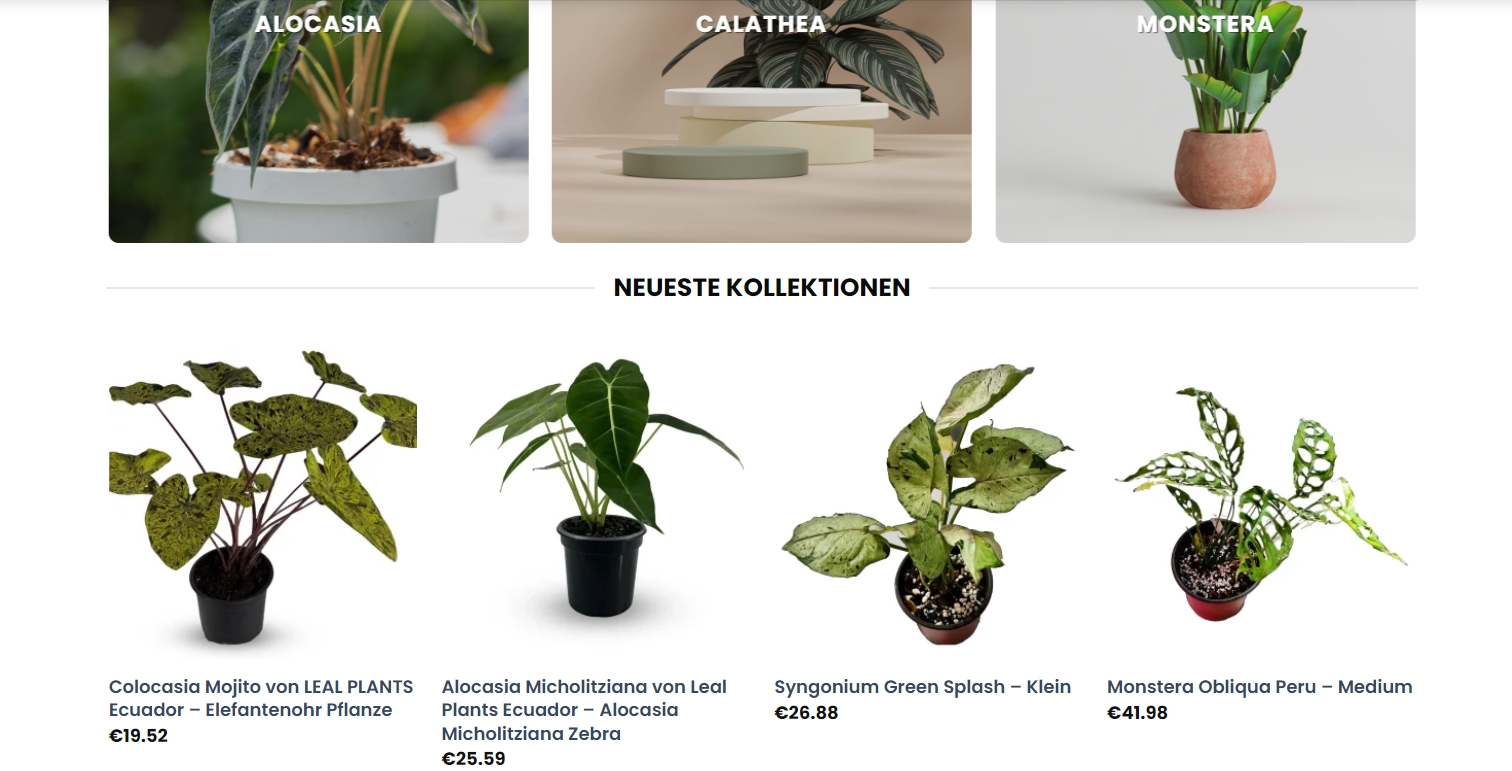Open Alocasia Micholitziana von Leal Plants title
The width and height of the screenshot is (1512, 771).
click(x=584, y=710)
